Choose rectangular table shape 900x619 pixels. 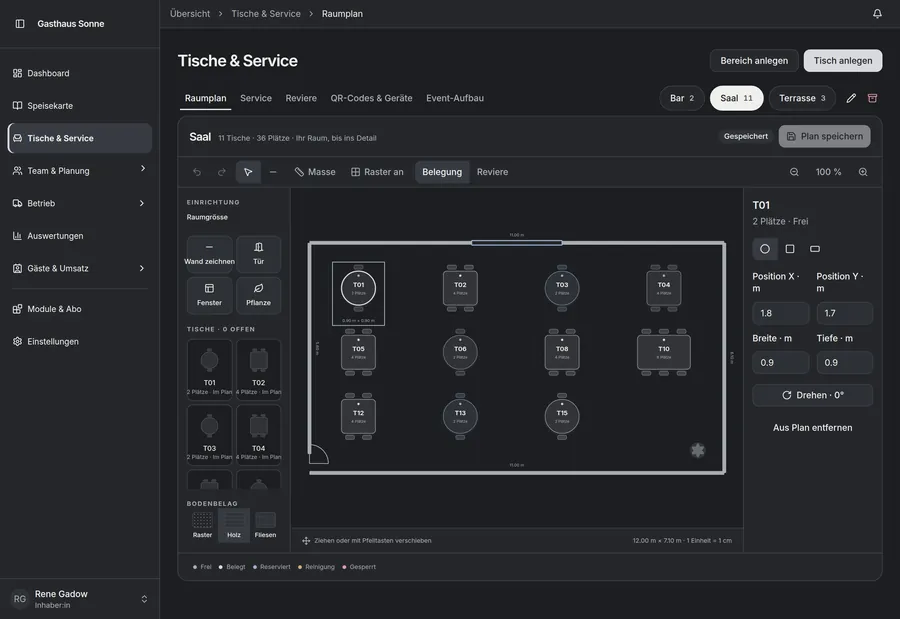(814, 249)
